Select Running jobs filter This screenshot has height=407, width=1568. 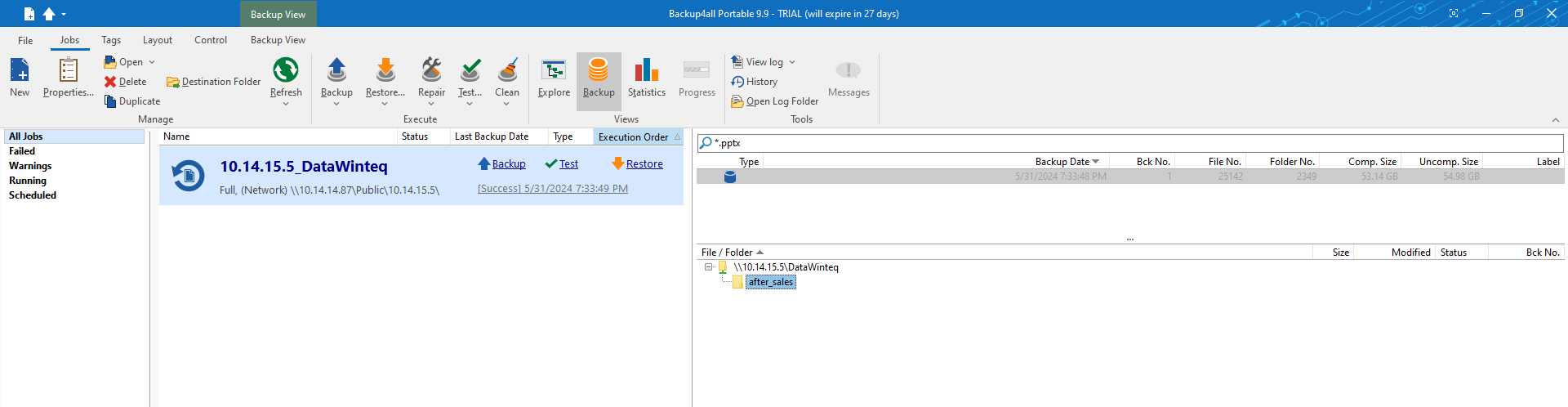[x=28, y=181]
